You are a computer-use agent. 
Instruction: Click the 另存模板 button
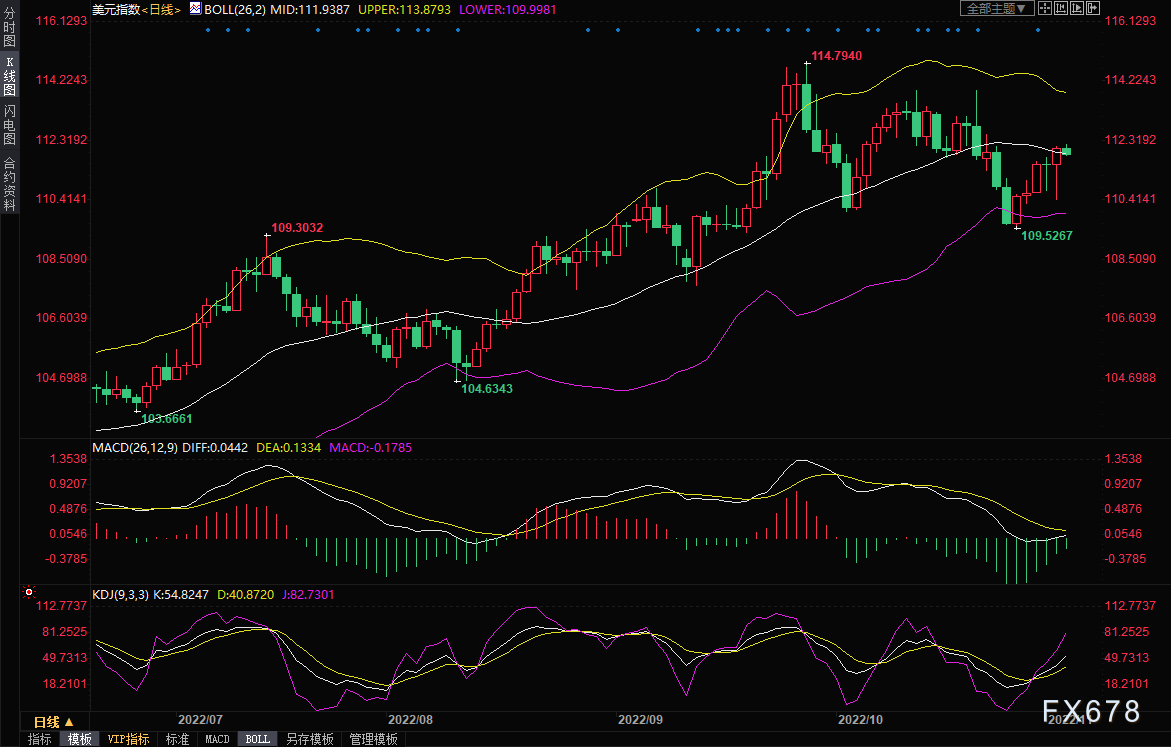pyautogui.click(x=309, y=739)
